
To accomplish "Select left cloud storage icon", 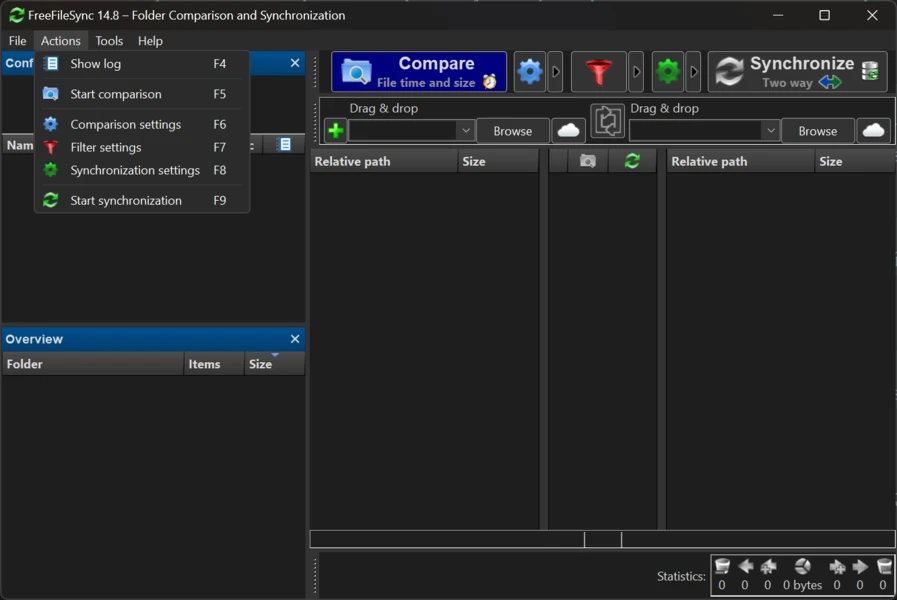I will tap(568, 131).
